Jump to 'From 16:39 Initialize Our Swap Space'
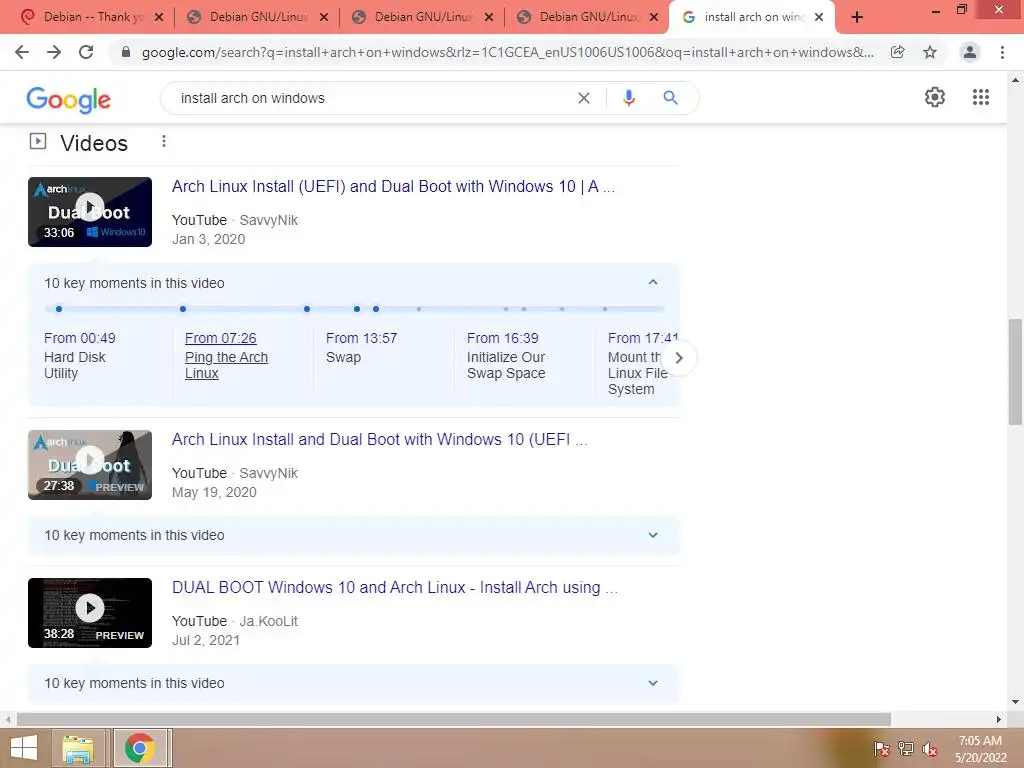1024x768 pixels. 506,355
